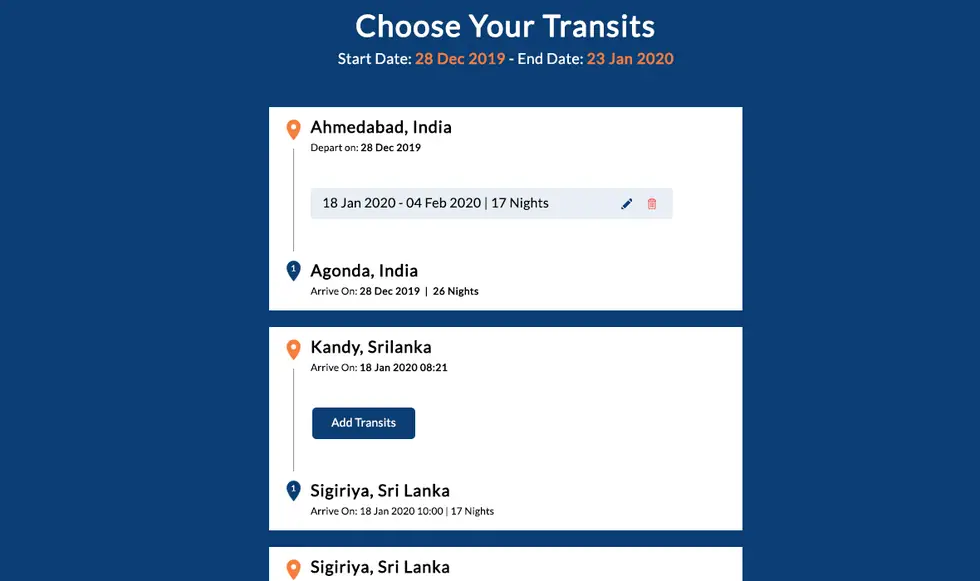Click the start date 28 Dec 2019
This screenshot has height=581, width=980.
tap(460, 59)
